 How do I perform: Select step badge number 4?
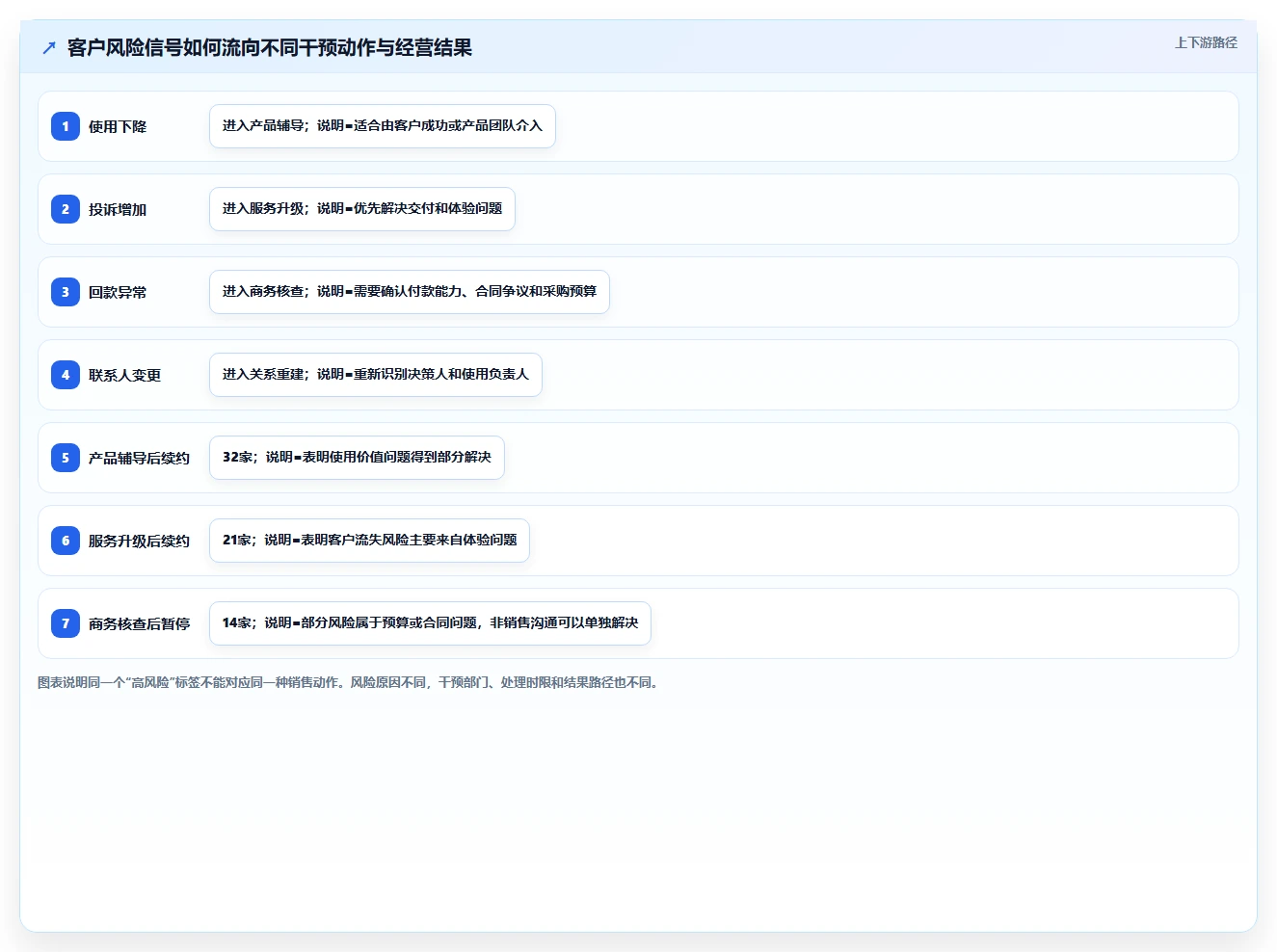pyautogui.click(x=66, y=375)
